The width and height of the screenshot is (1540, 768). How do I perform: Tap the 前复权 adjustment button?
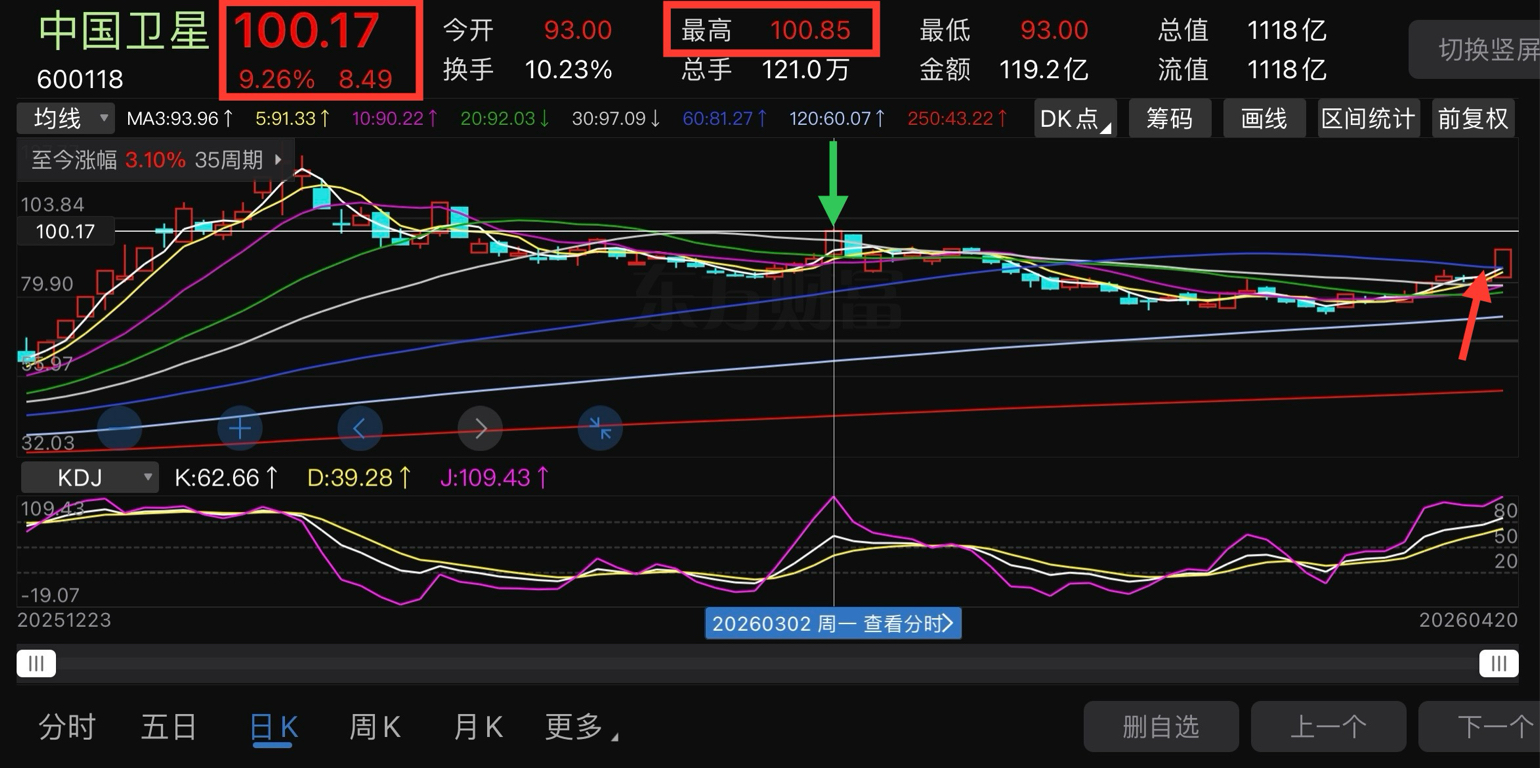pyautogui.click(x=1473, y=119)
